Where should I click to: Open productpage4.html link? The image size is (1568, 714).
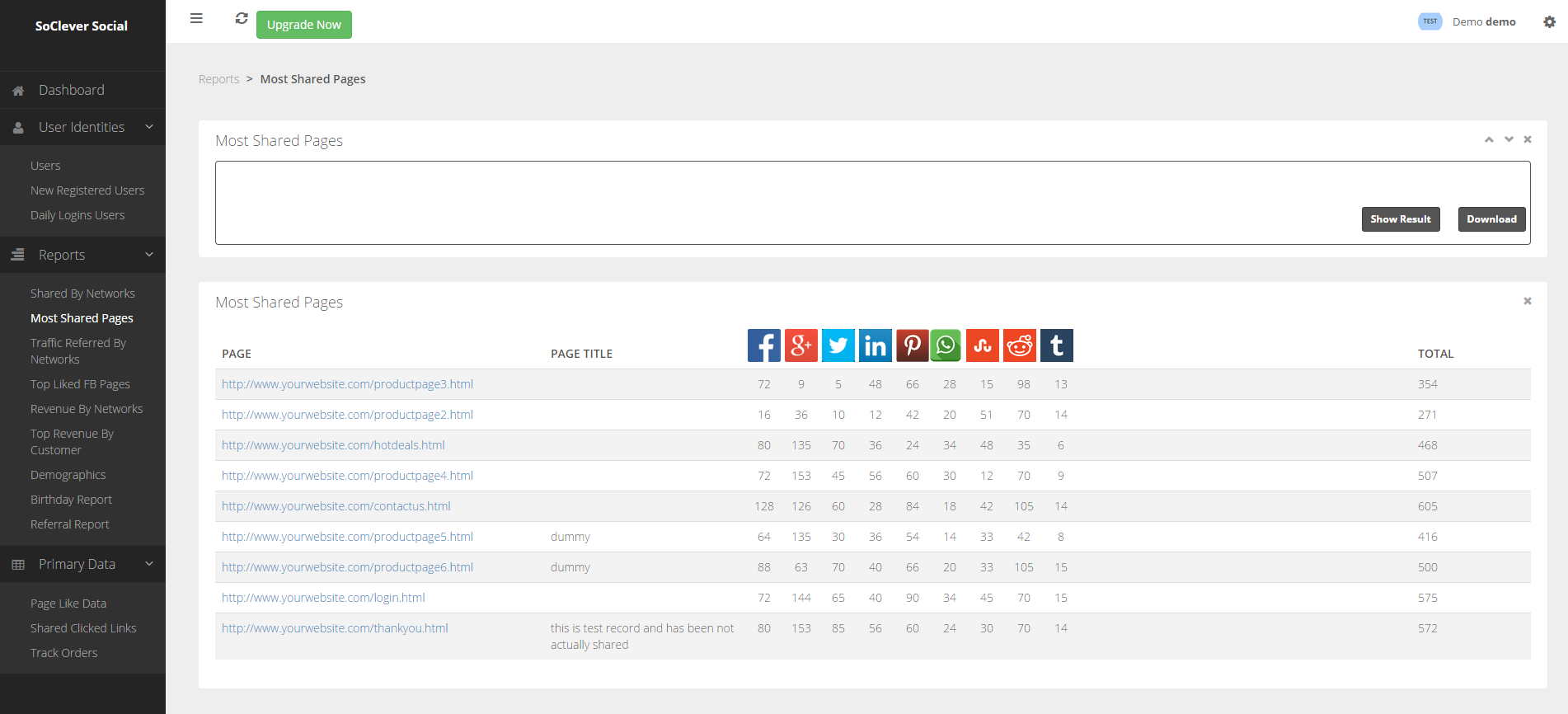(347, 476)
